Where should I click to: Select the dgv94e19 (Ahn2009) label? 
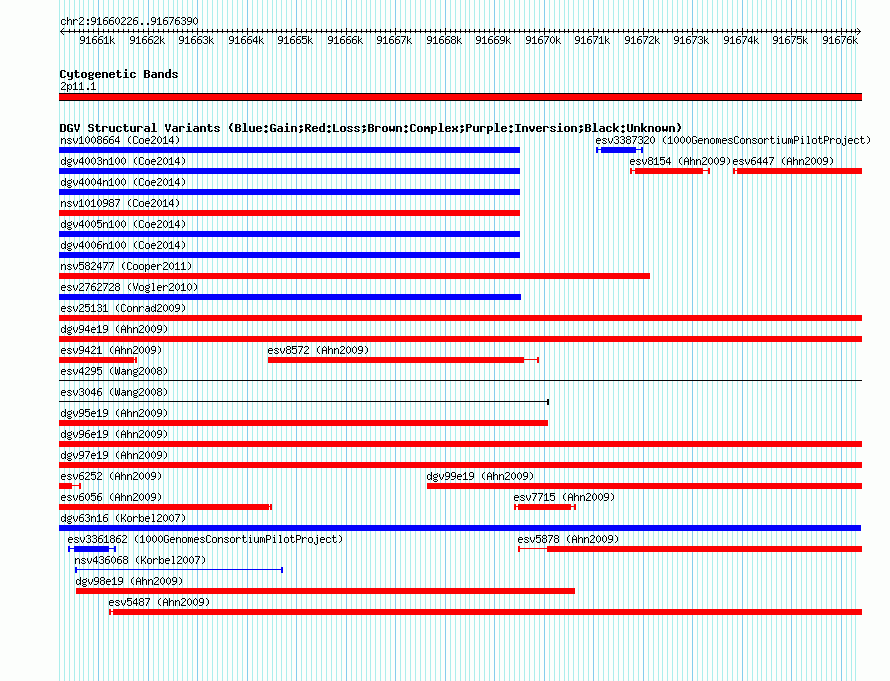tap(114, 329)
